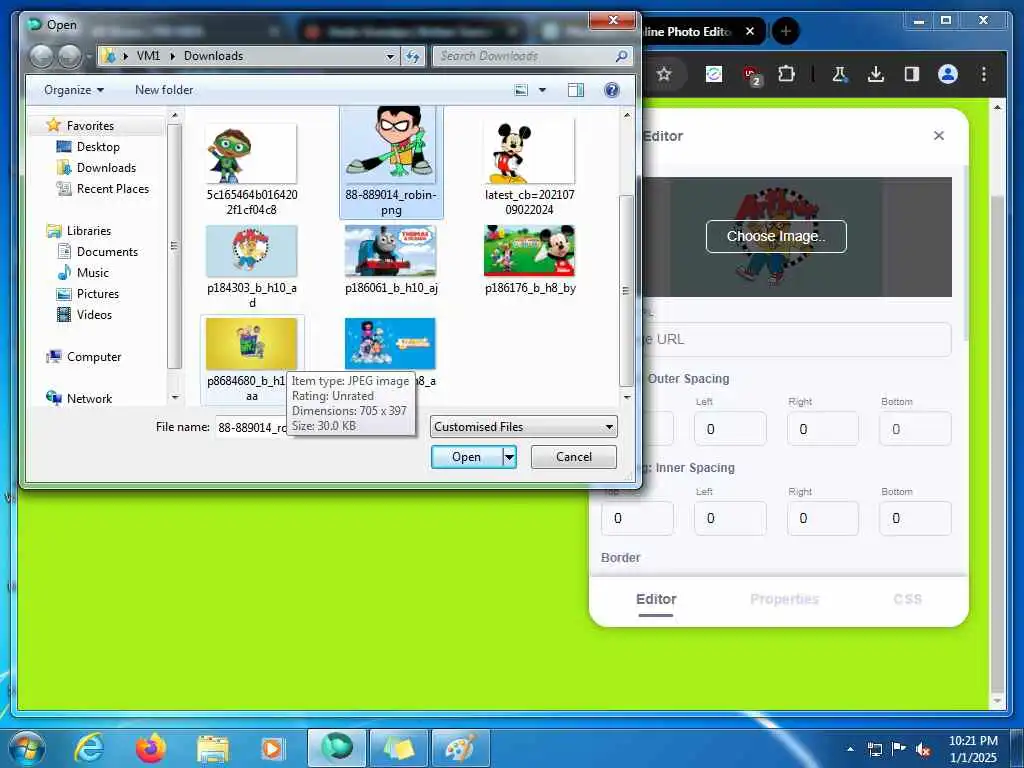
Task: Select Recent Places in navigation pane
Action: coord(112,189)
